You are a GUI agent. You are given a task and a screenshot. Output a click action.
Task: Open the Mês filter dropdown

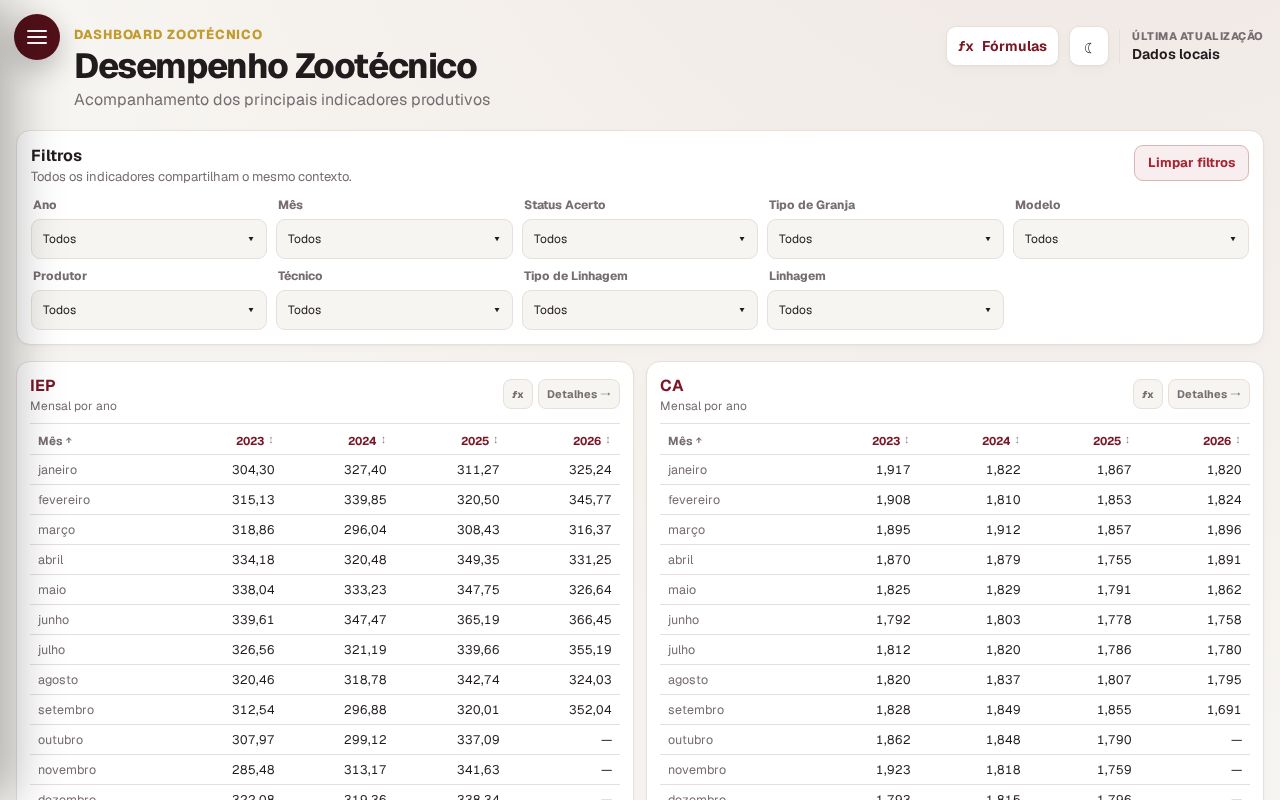click(x=394, y=239)
